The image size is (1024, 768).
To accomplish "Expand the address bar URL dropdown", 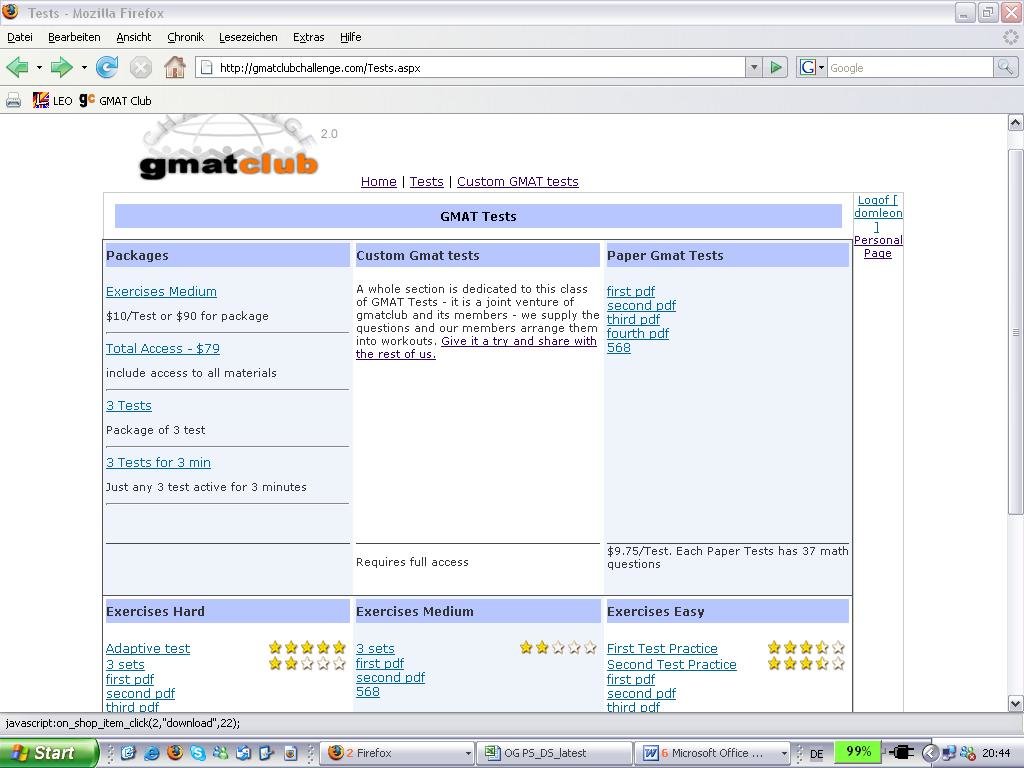I will 754,67.
